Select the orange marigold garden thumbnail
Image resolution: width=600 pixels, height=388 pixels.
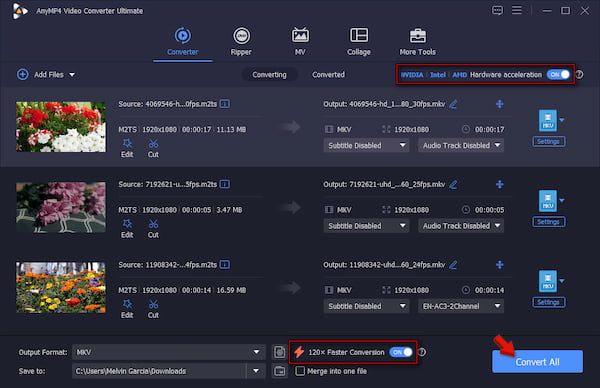coord(61,287)
